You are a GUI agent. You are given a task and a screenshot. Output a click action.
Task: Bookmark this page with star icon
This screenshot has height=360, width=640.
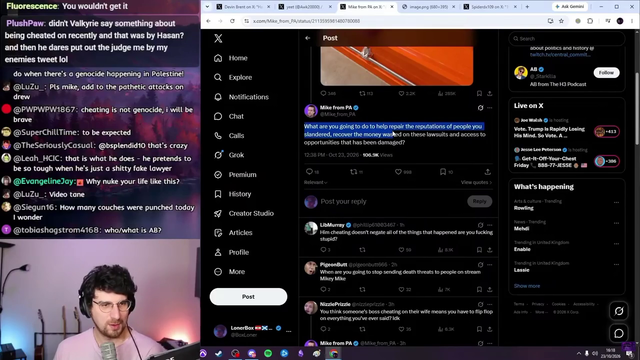(x=562, y=21)
